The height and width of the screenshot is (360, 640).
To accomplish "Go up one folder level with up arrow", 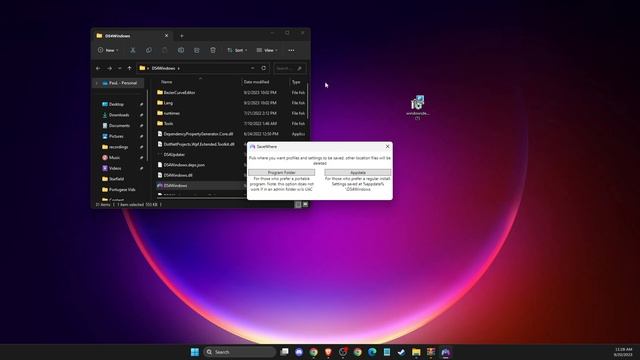I will [129, 68].
